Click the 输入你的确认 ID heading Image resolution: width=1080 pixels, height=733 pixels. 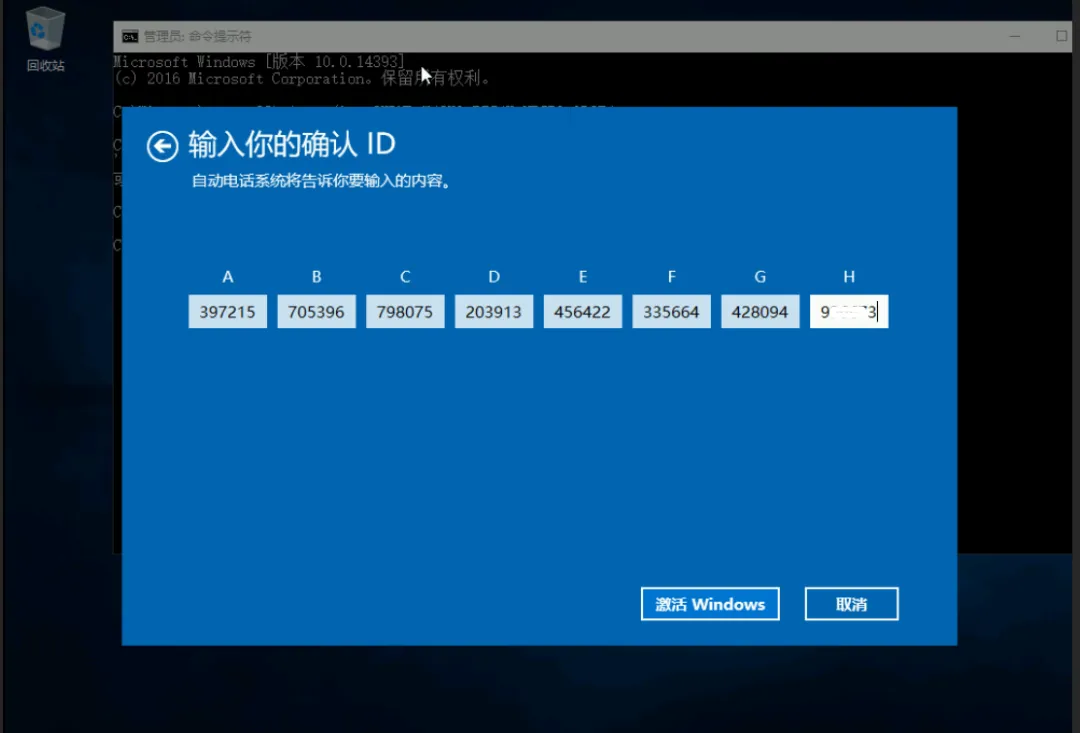point(292,145)
